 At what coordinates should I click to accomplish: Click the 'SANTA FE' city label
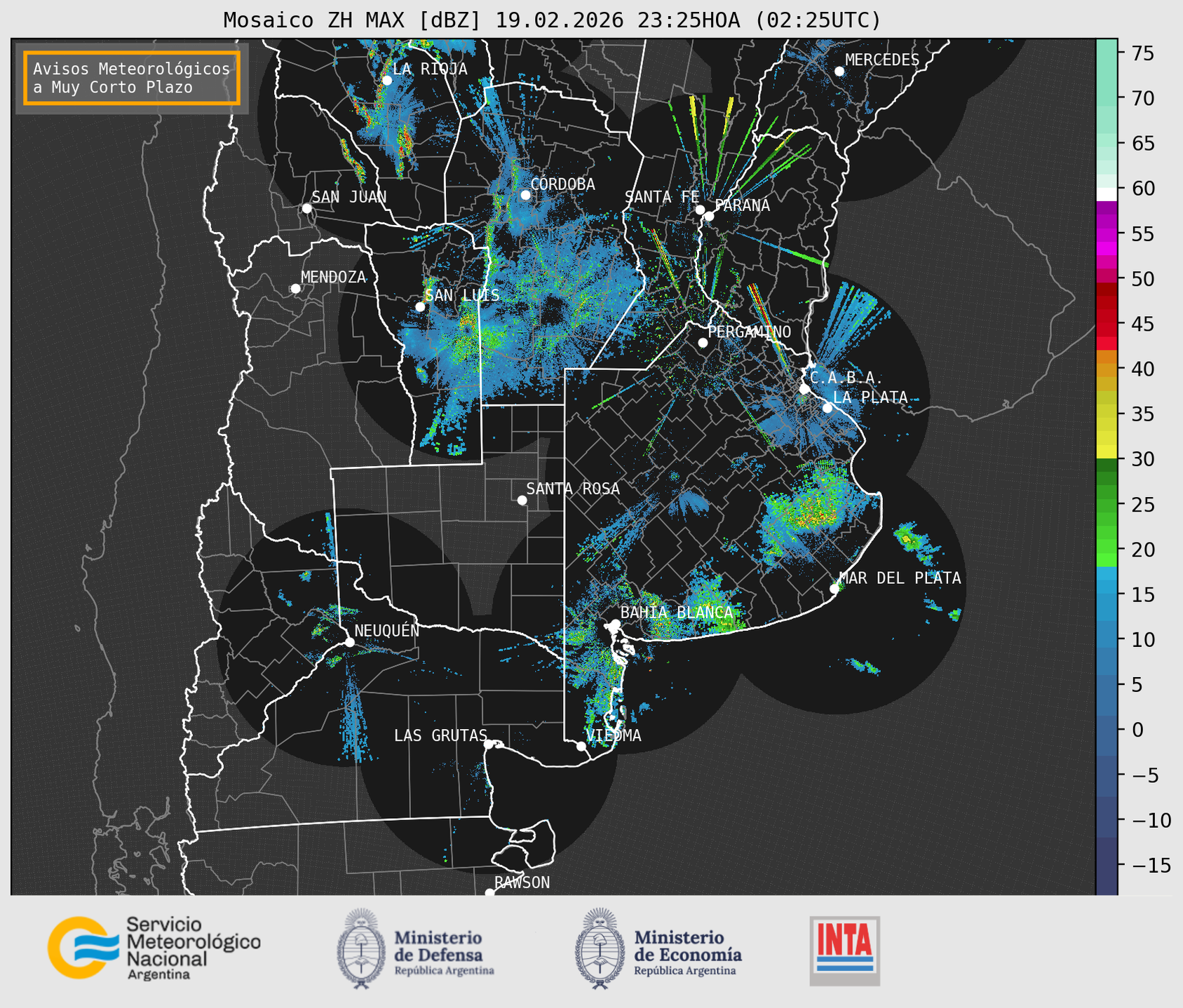coord(662,197)
